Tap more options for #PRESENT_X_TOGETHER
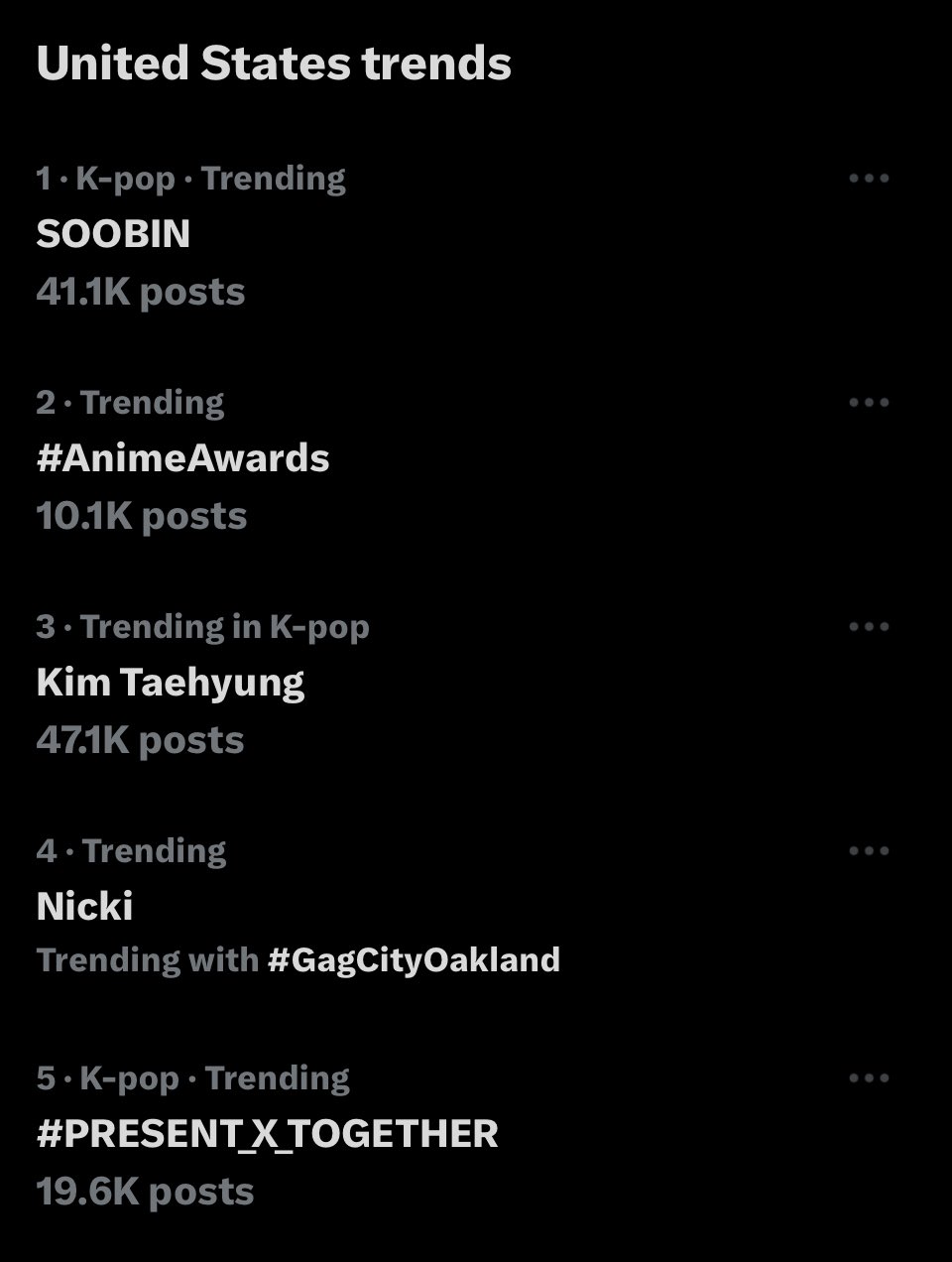This screenshot has height=1262, width=952. tap(869, 1078)
